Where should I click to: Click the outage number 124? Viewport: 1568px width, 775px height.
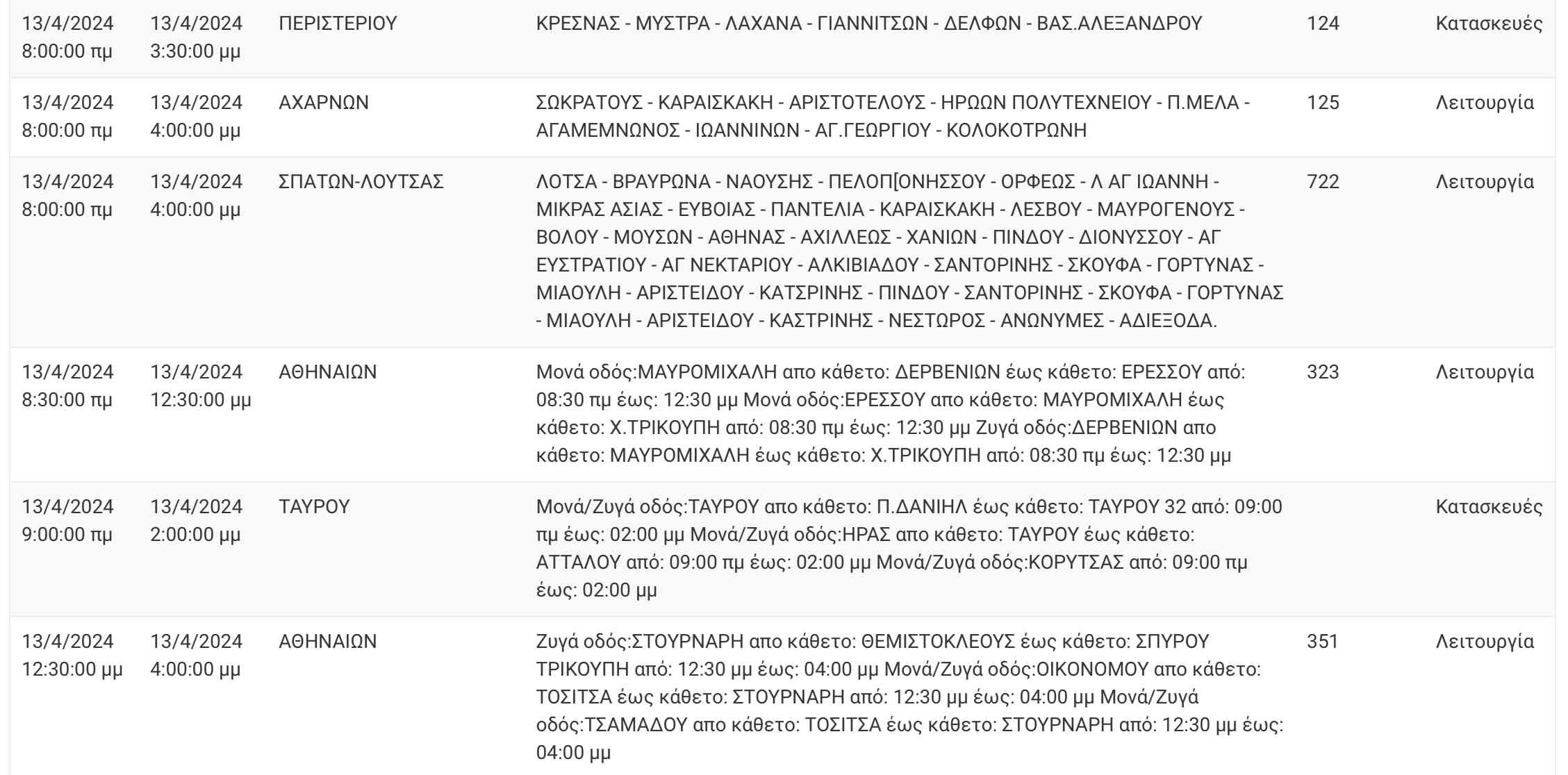tap(1323, 24)
